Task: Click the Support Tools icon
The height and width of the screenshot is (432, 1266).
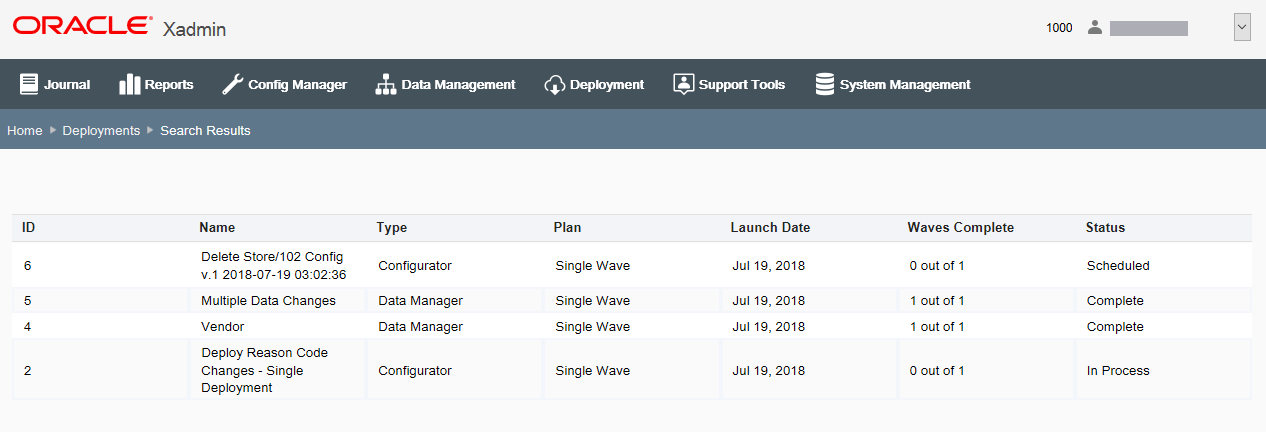Action: tap(684, 85)
